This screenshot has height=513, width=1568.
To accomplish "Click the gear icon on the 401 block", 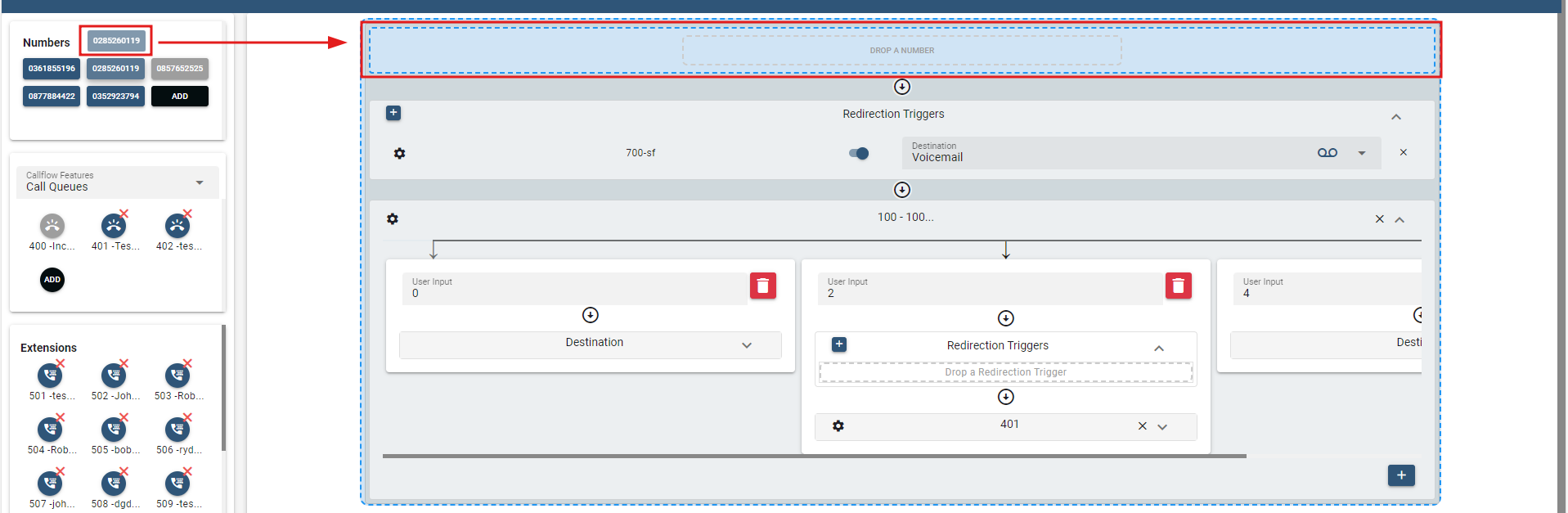I will pos(838,426).
